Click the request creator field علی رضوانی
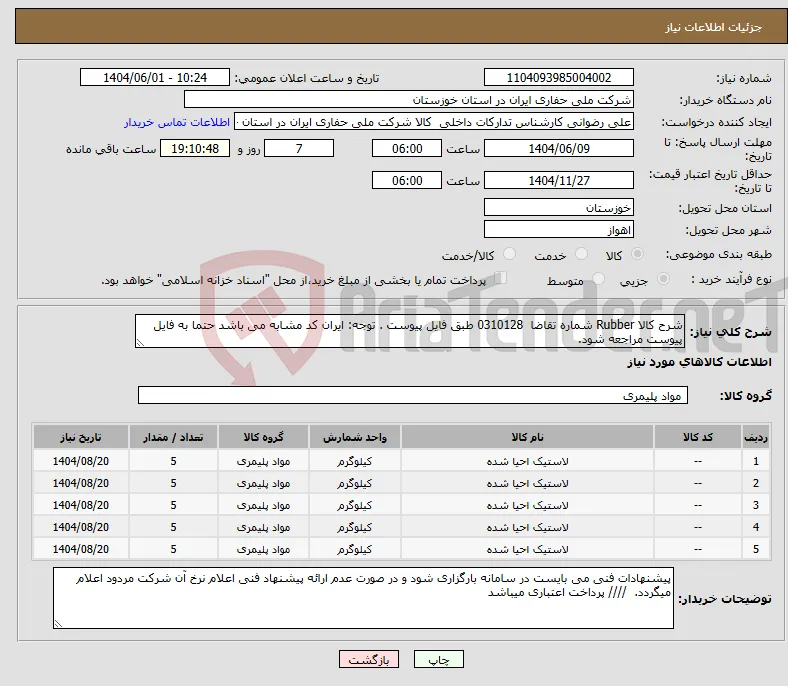The width and height of the screenshot is (788, 686). pyautogui.click(x=434, y=122)
